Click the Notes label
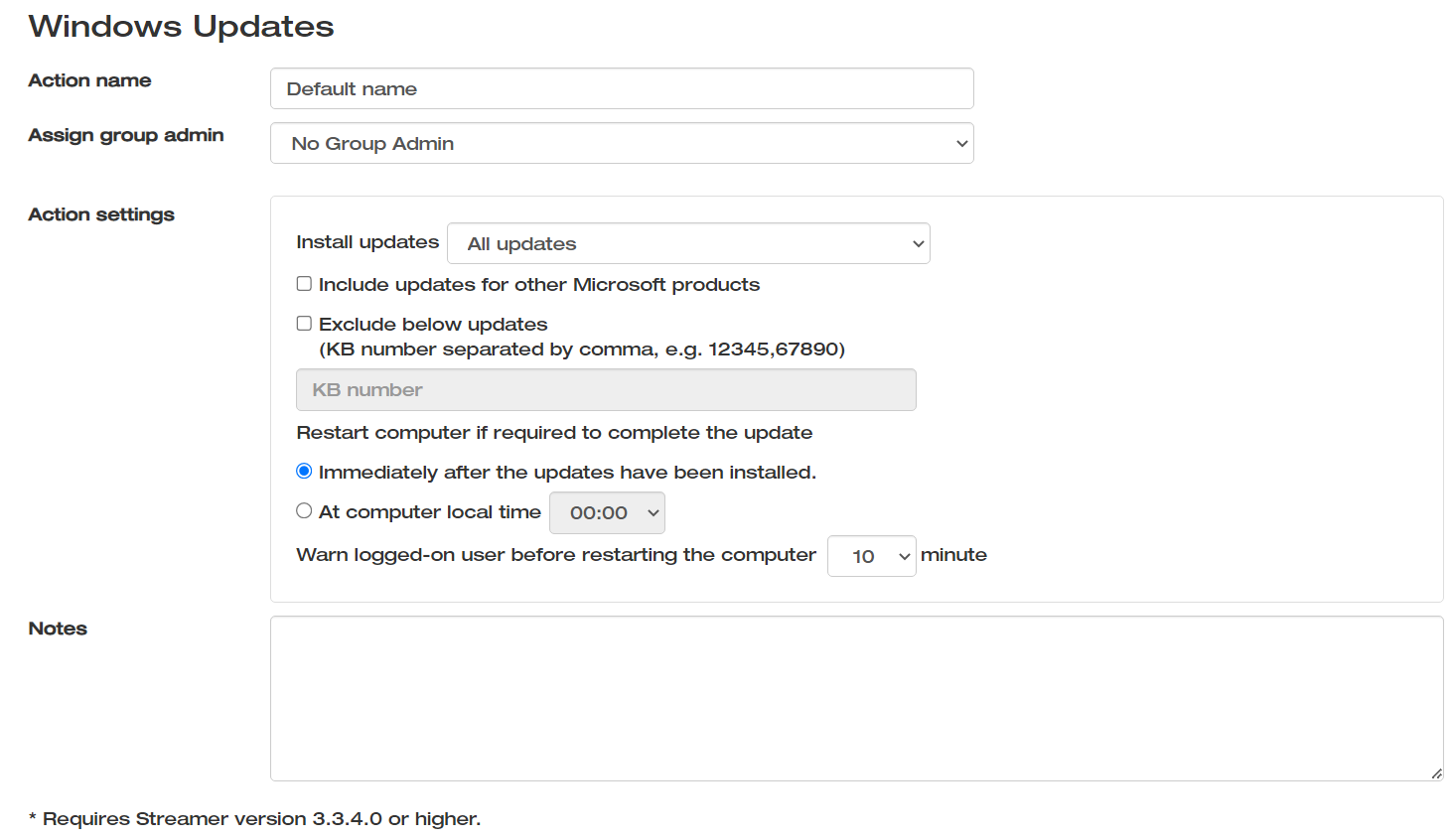 tap(58, 629)
